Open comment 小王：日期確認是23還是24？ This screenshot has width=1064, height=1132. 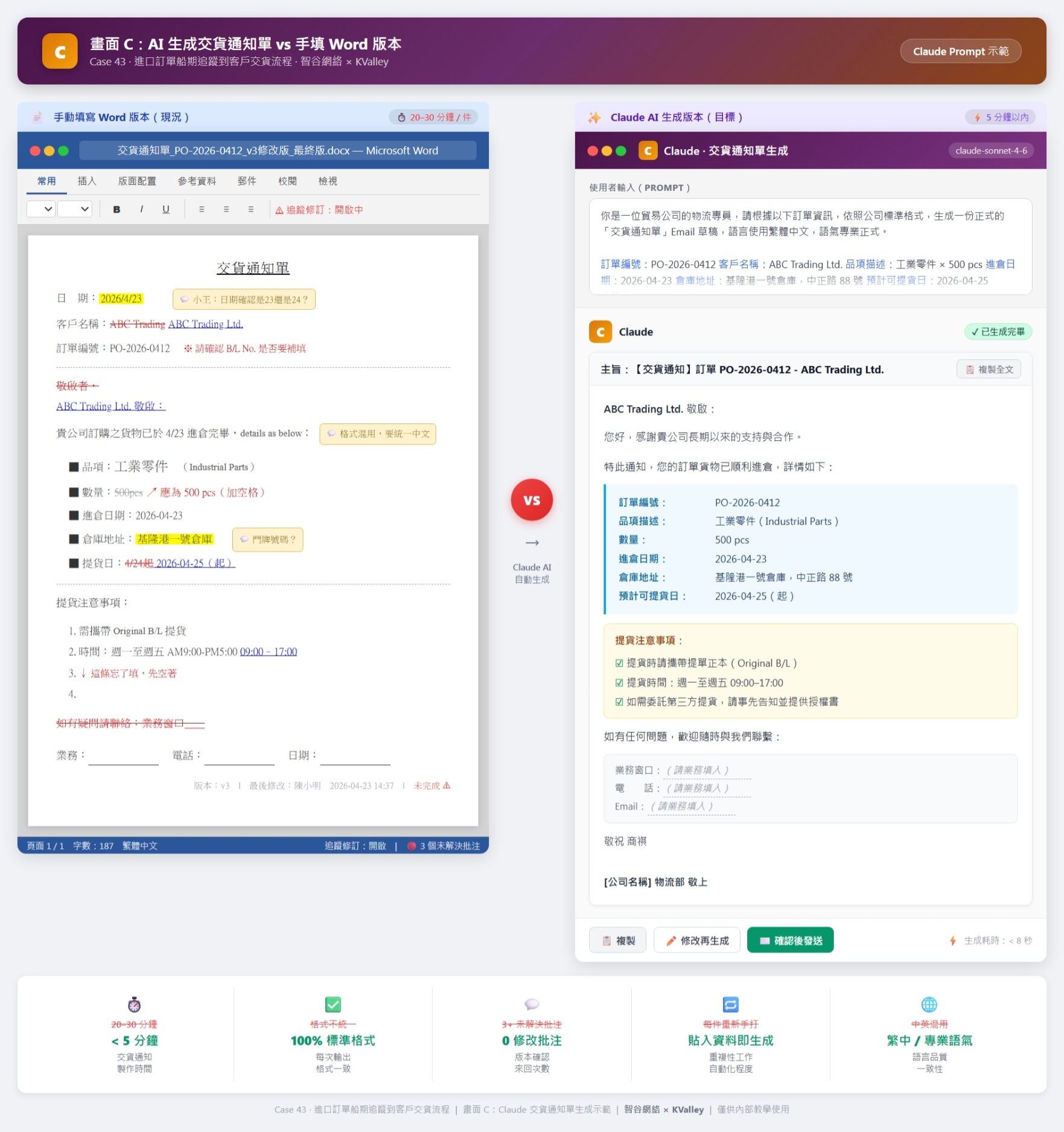click(244, 299)
